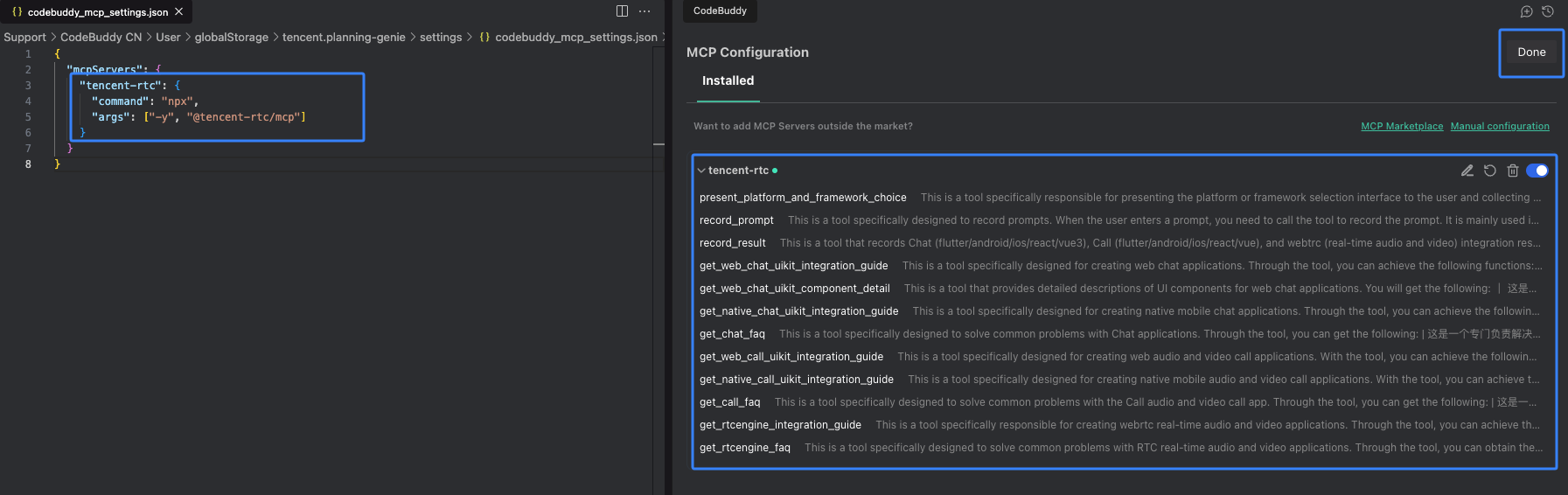Open the Manual configuration link
The image size is (1568, 495).
(x=1500, y=126)
